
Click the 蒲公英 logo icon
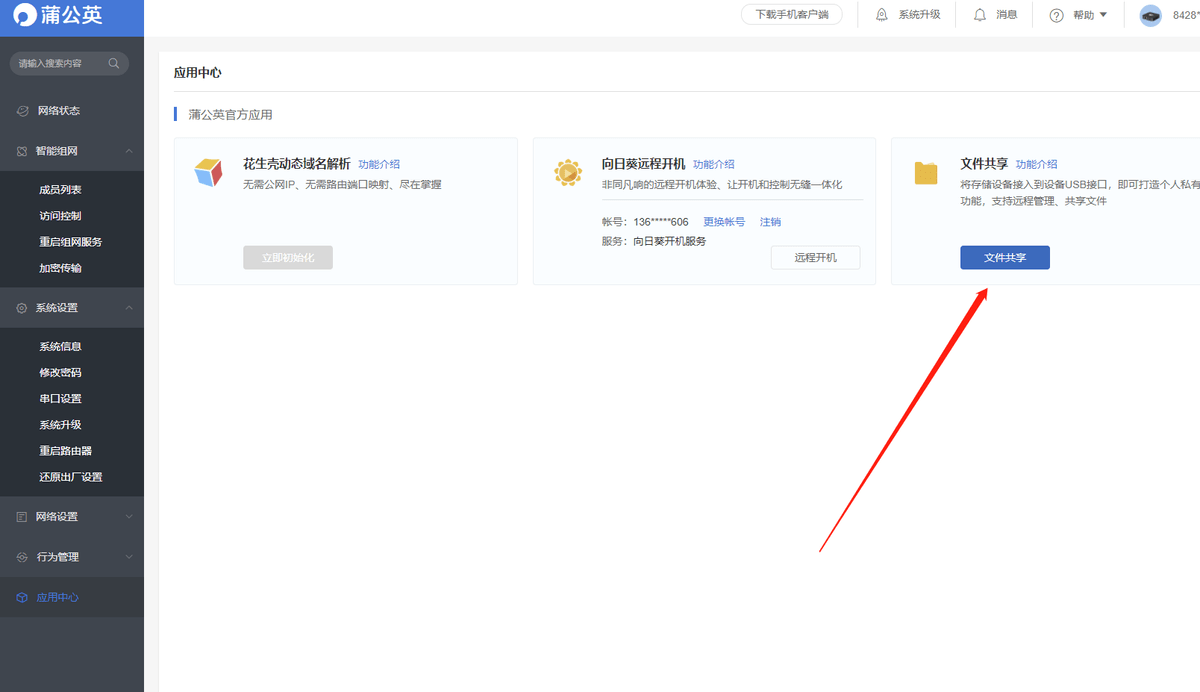[x=22, y=17]
